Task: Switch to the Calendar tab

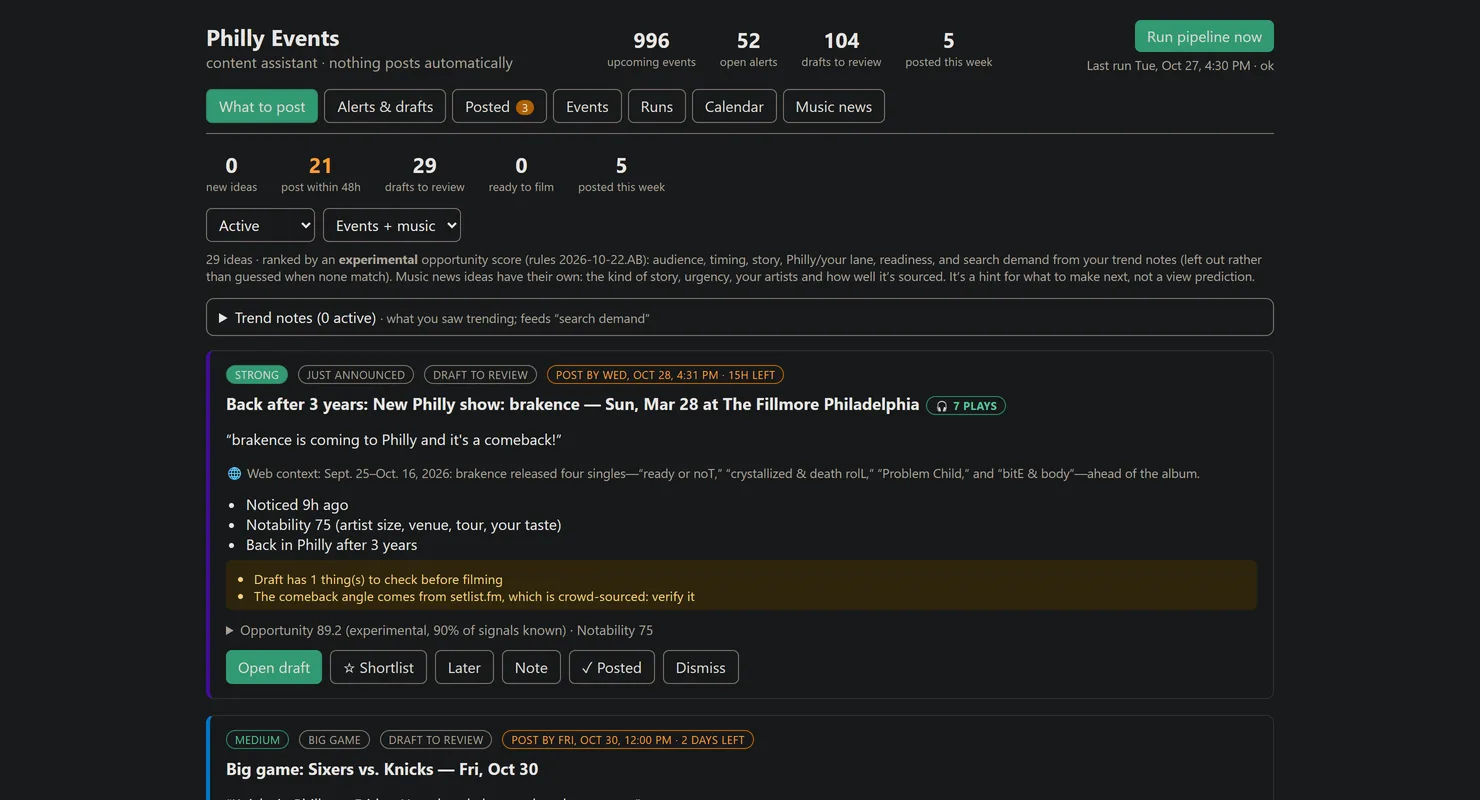Action: [x=734, y=106]
